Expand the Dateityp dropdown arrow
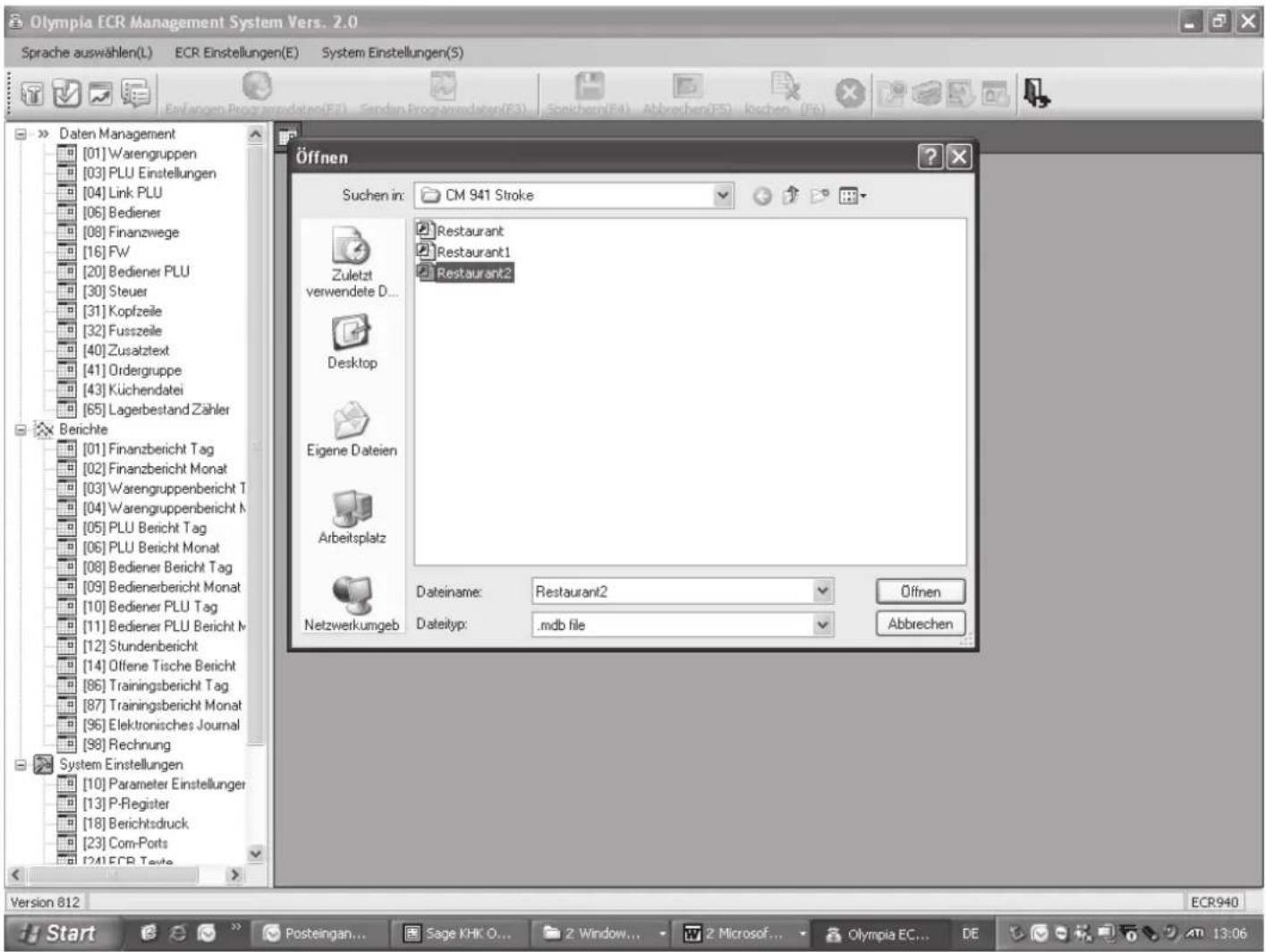The height and width of the screenshot is (952, 1266). point(822,625)
